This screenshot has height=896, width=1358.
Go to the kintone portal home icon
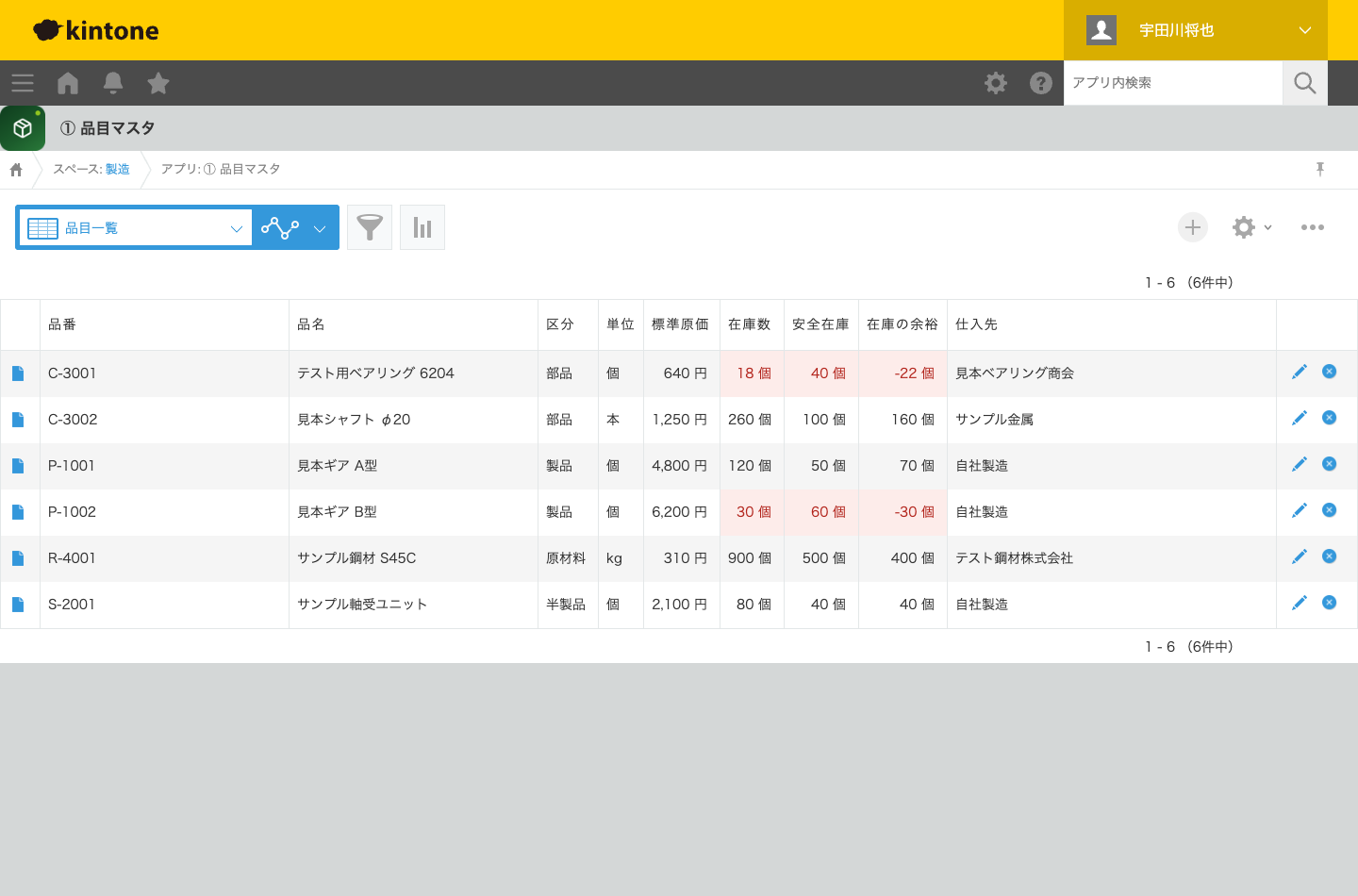[68, 83]
